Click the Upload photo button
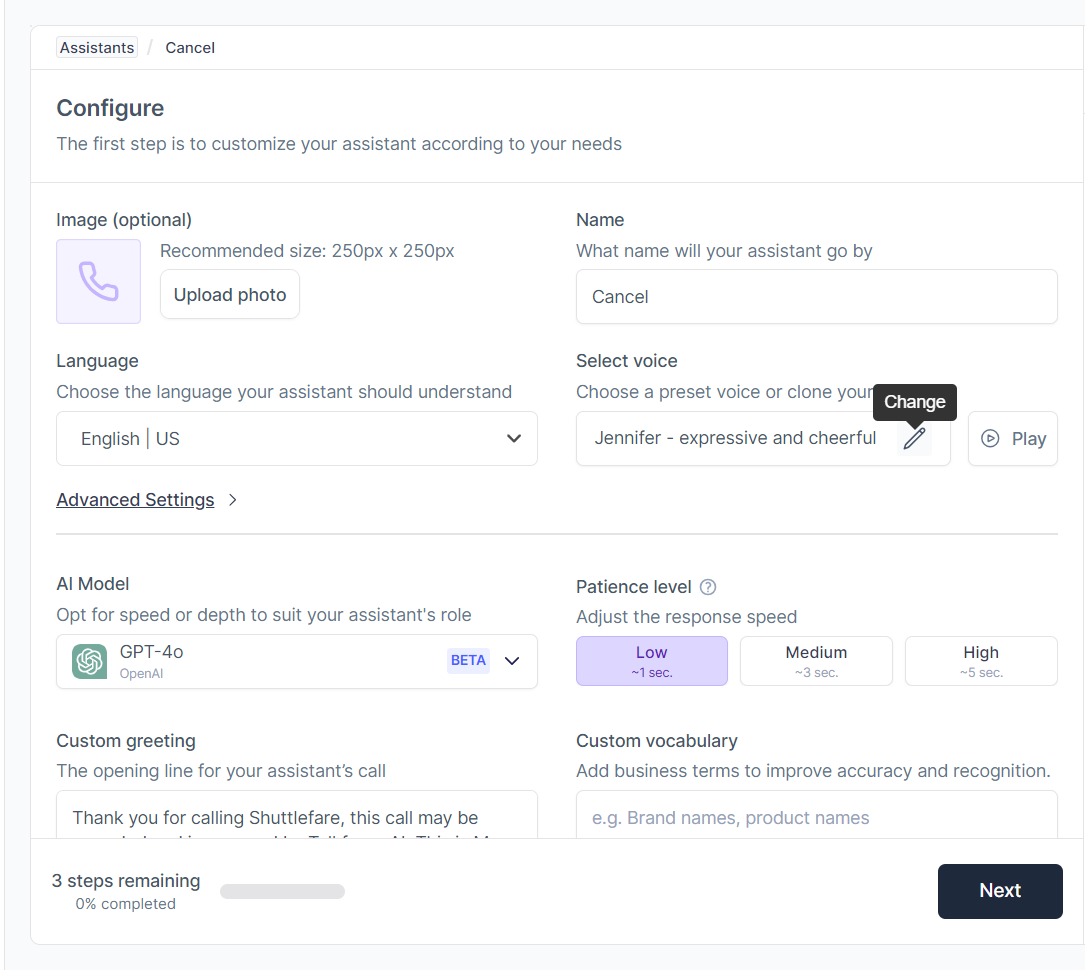The width and height of the screenshot is (1085, 970). [230, 295]
